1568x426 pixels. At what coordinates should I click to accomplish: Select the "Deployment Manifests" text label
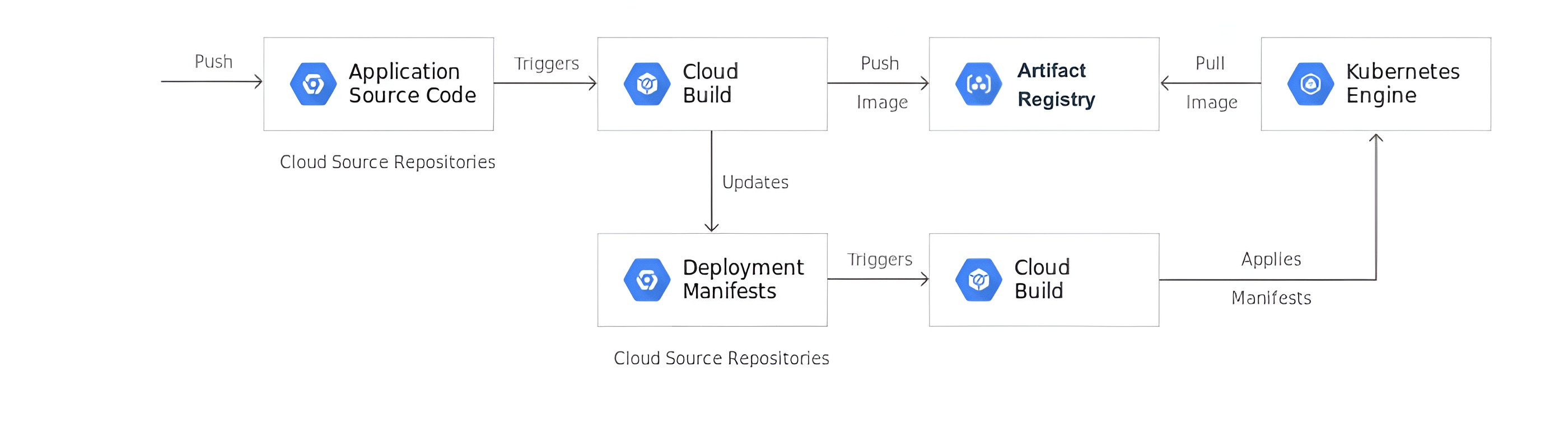pos(743,279)
